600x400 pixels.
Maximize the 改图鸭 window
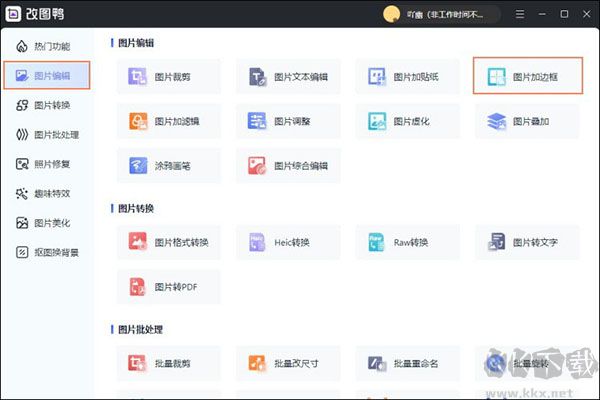pyautogui.click(x=564, y=14)
